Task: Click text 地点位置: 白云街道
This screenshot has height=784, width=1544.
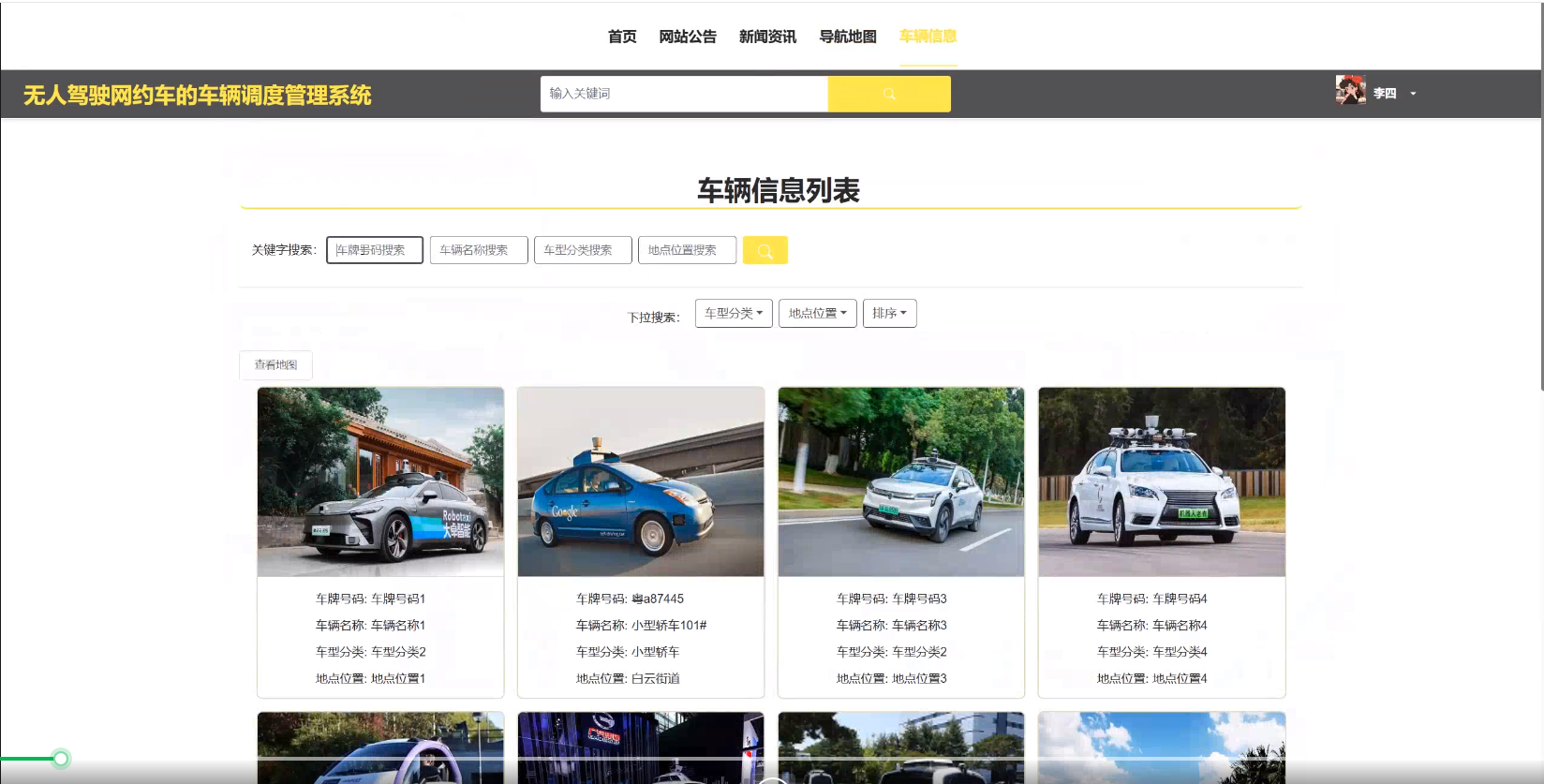Action: point(628,679)
